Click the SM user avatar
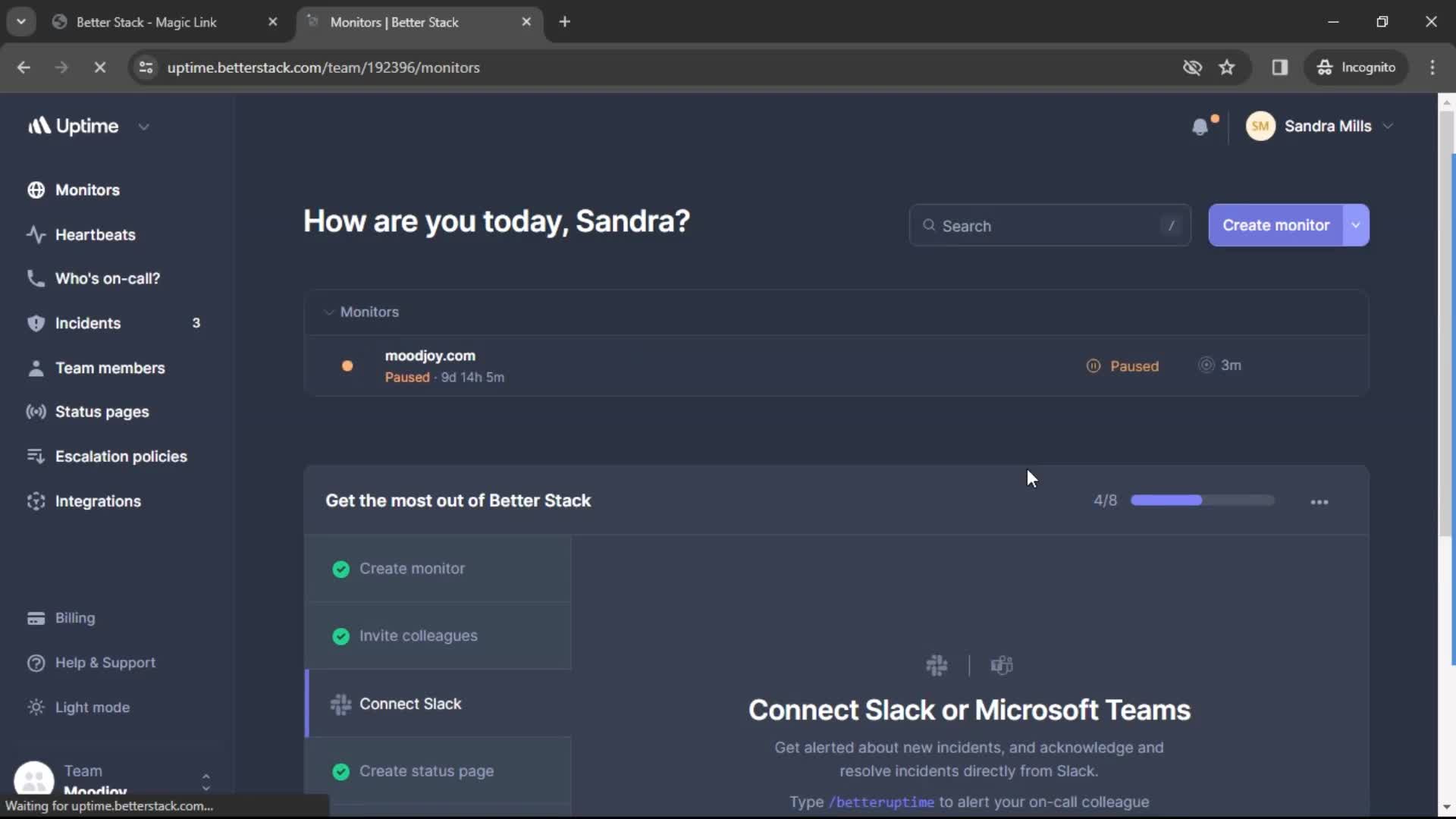The image size is (1456, 819). (x=1260, y=127)
